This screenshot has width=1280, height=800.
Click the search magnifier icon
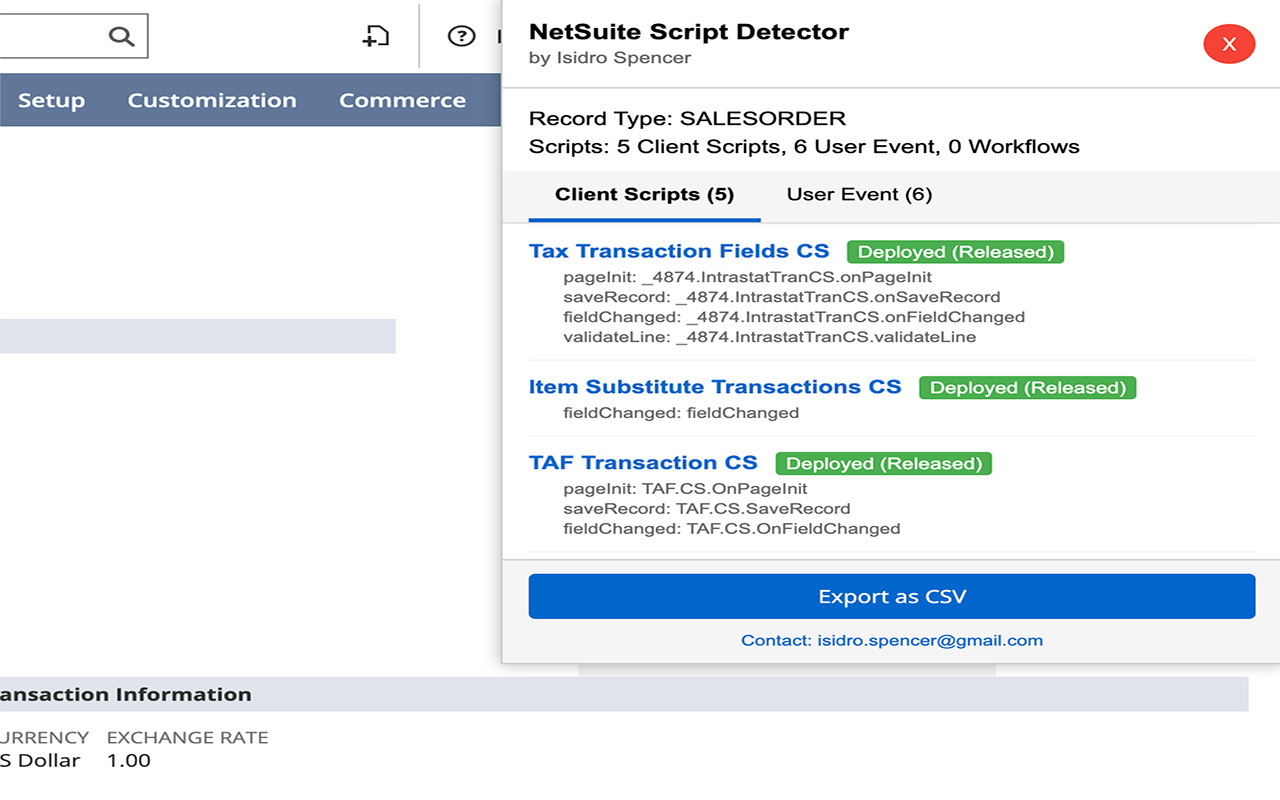(121, 37)
